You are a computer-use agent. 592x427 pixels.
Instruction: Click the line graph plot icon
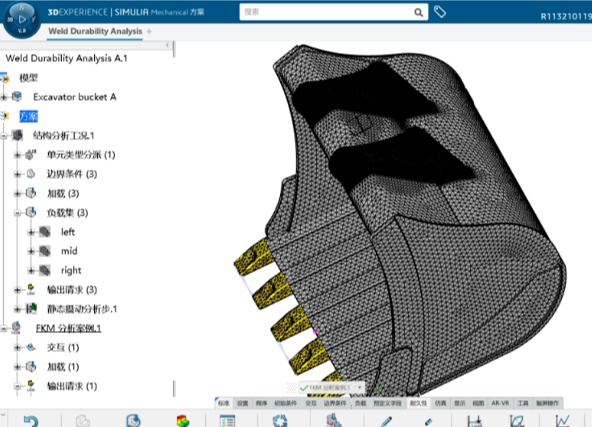[562, 421]
